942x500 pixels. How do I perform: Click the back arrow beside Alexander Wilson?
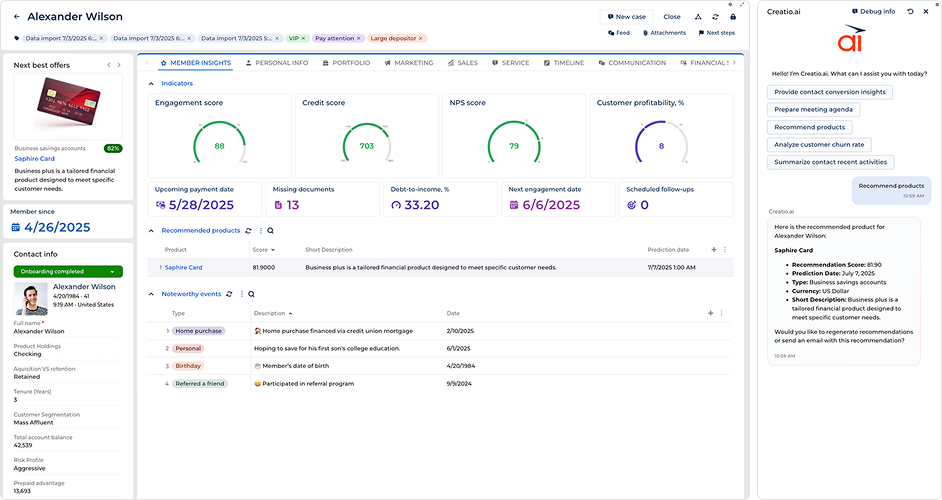pyautogui.click(x=16, y=17)
